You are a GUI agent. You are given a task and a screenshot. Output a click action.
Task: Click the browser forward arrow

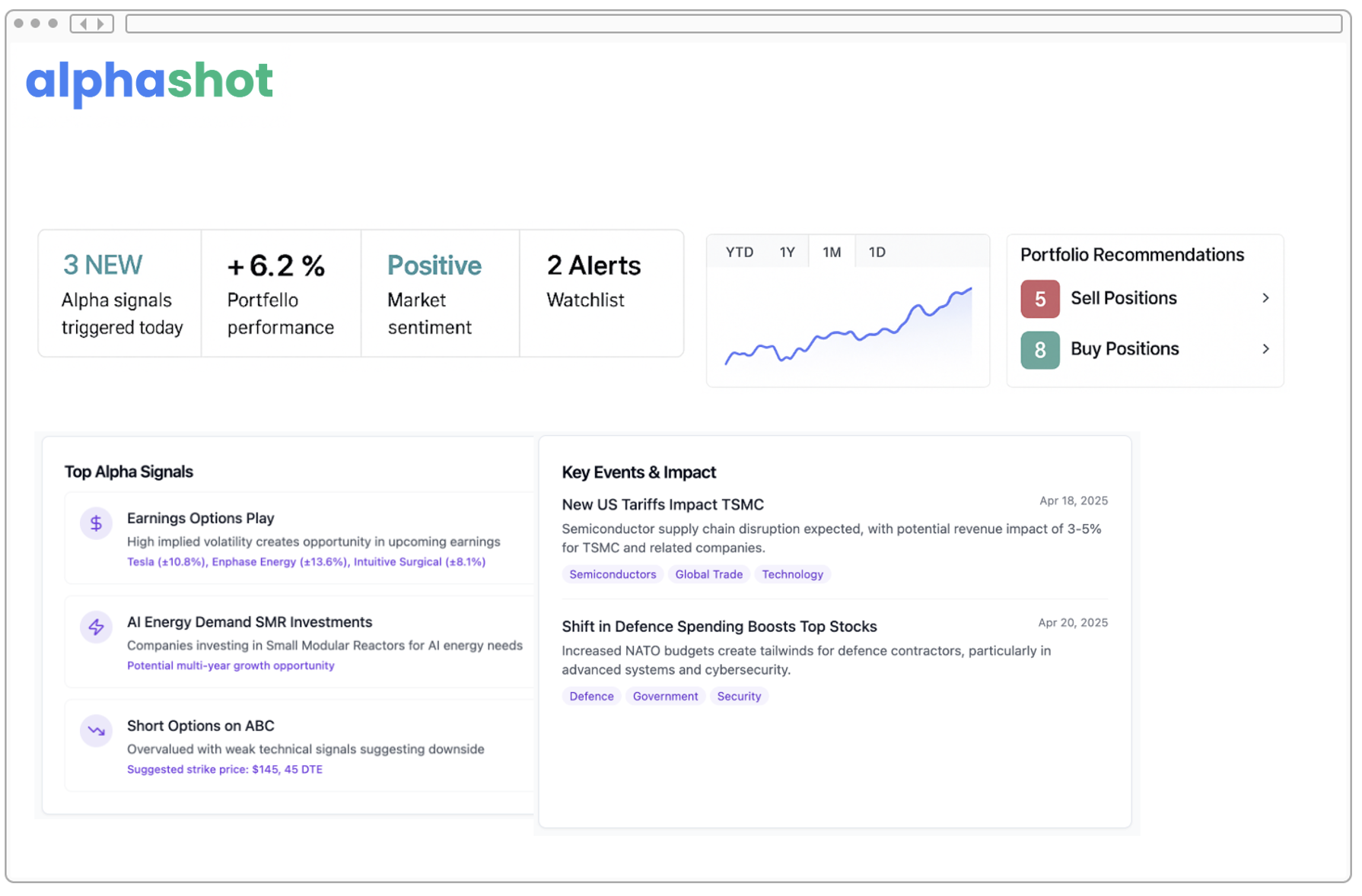click(100, 24)
